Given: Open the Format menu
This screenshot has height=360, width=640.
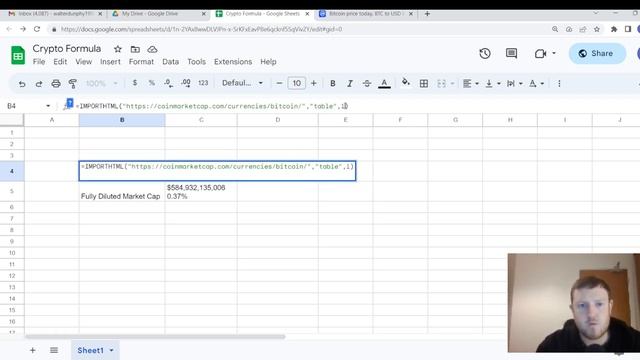Looking at the screenshot, I should [141, 62].
